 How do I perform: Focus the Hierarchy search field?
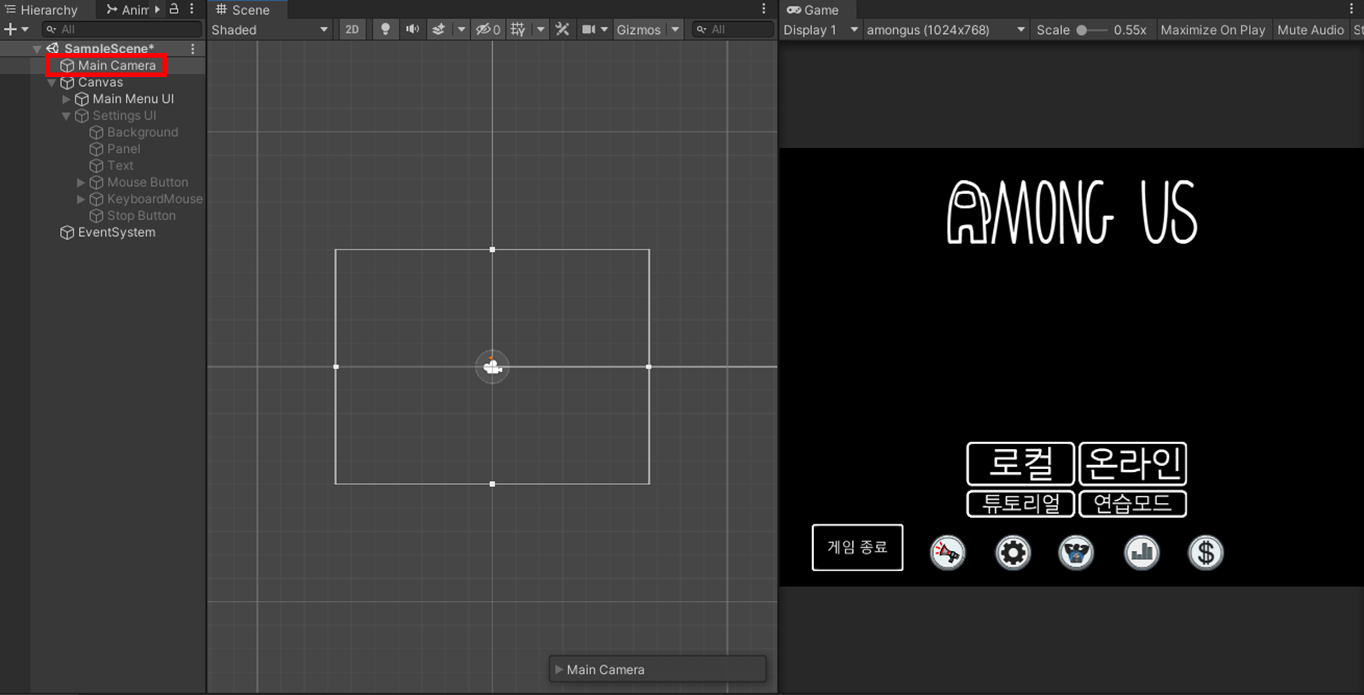[121, 30]
